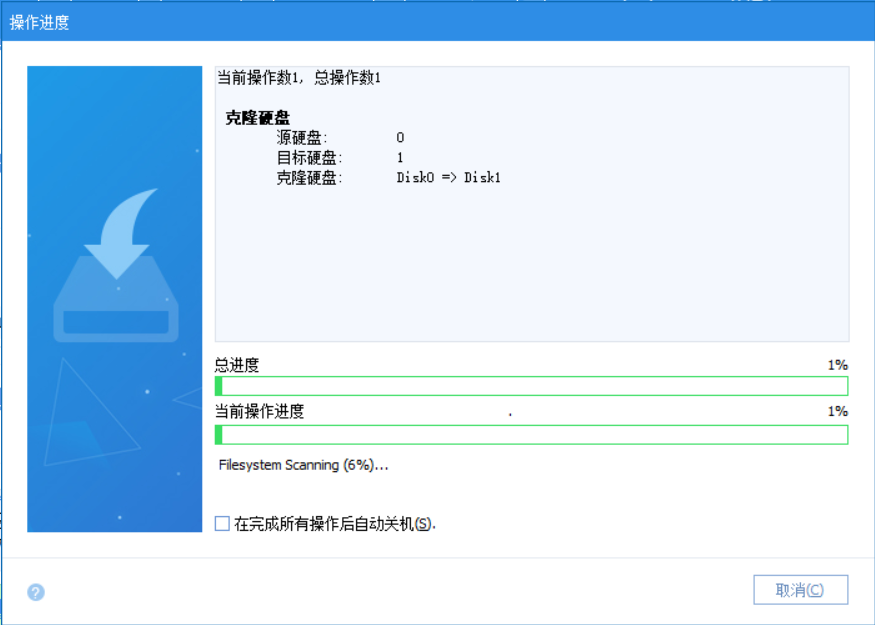The height and width of the screenshot is (625, 875).
Task: Click the 当前操作进度 current operation progress bar
Action: click(531, 435)
